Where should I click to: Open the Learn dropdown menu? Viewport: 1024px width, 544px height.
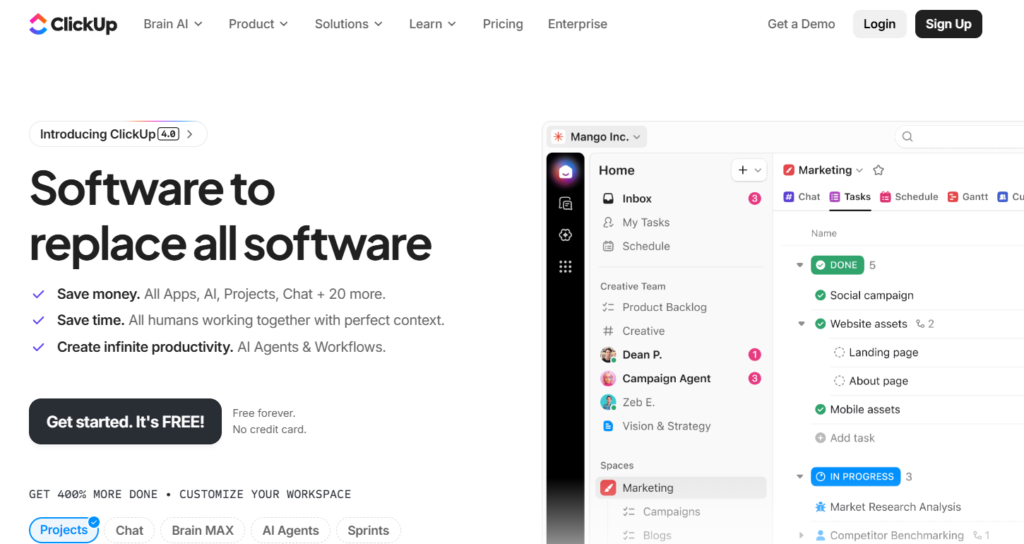pyautogui.click(x=432, y=24)
